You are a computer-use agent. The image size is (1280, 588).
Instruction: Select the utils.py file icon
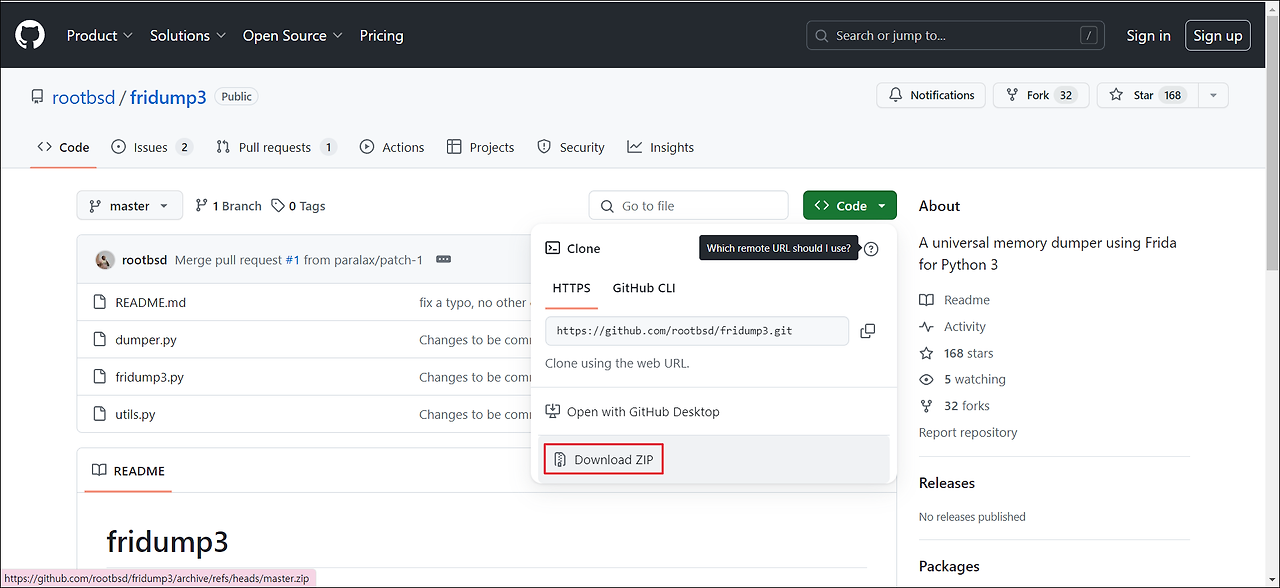(x=99, y=414)
